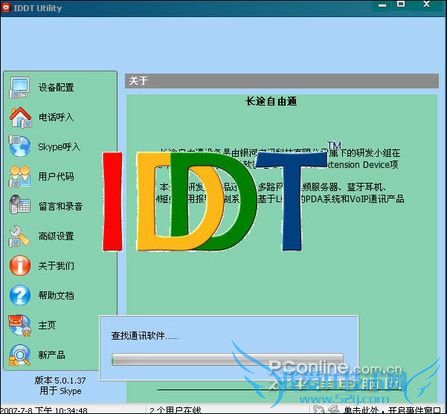This screenshot has height=414, width=447.
Task: Click 新产品 menu label
Action: [x=52, y=355]
